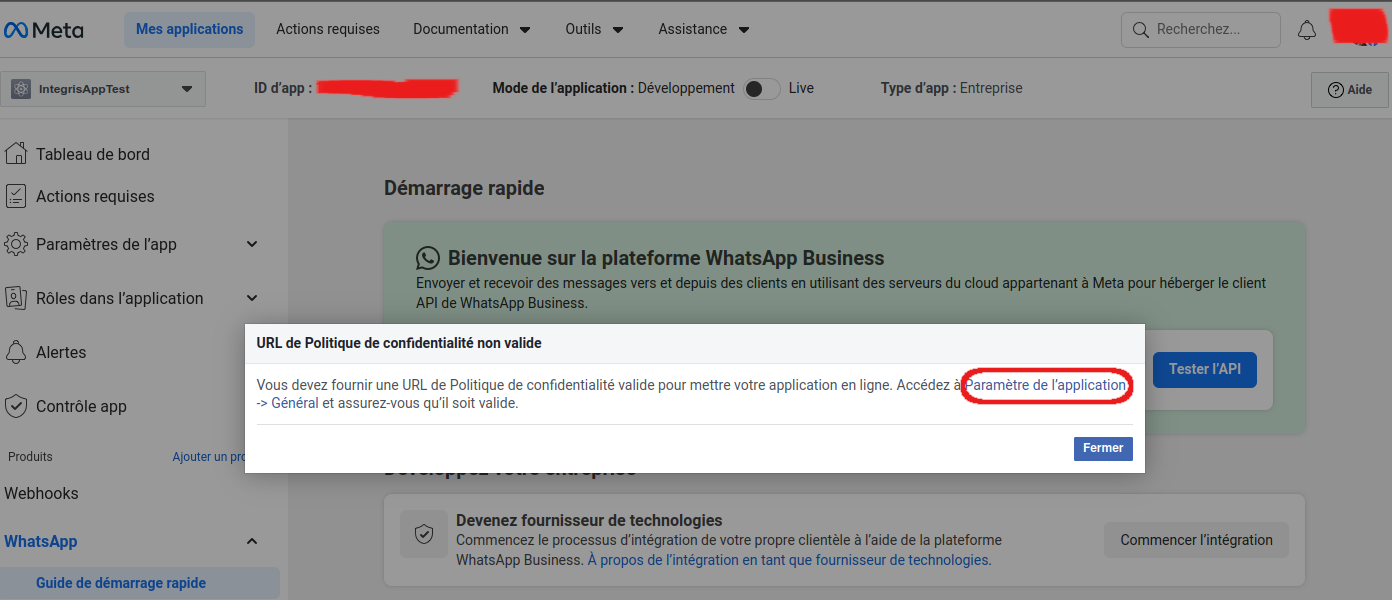Image resolution: width=1392 pixels, height=600 pixels.
Task: Click the Rôles dans l'application icon
Action: [x=15, y=298]
